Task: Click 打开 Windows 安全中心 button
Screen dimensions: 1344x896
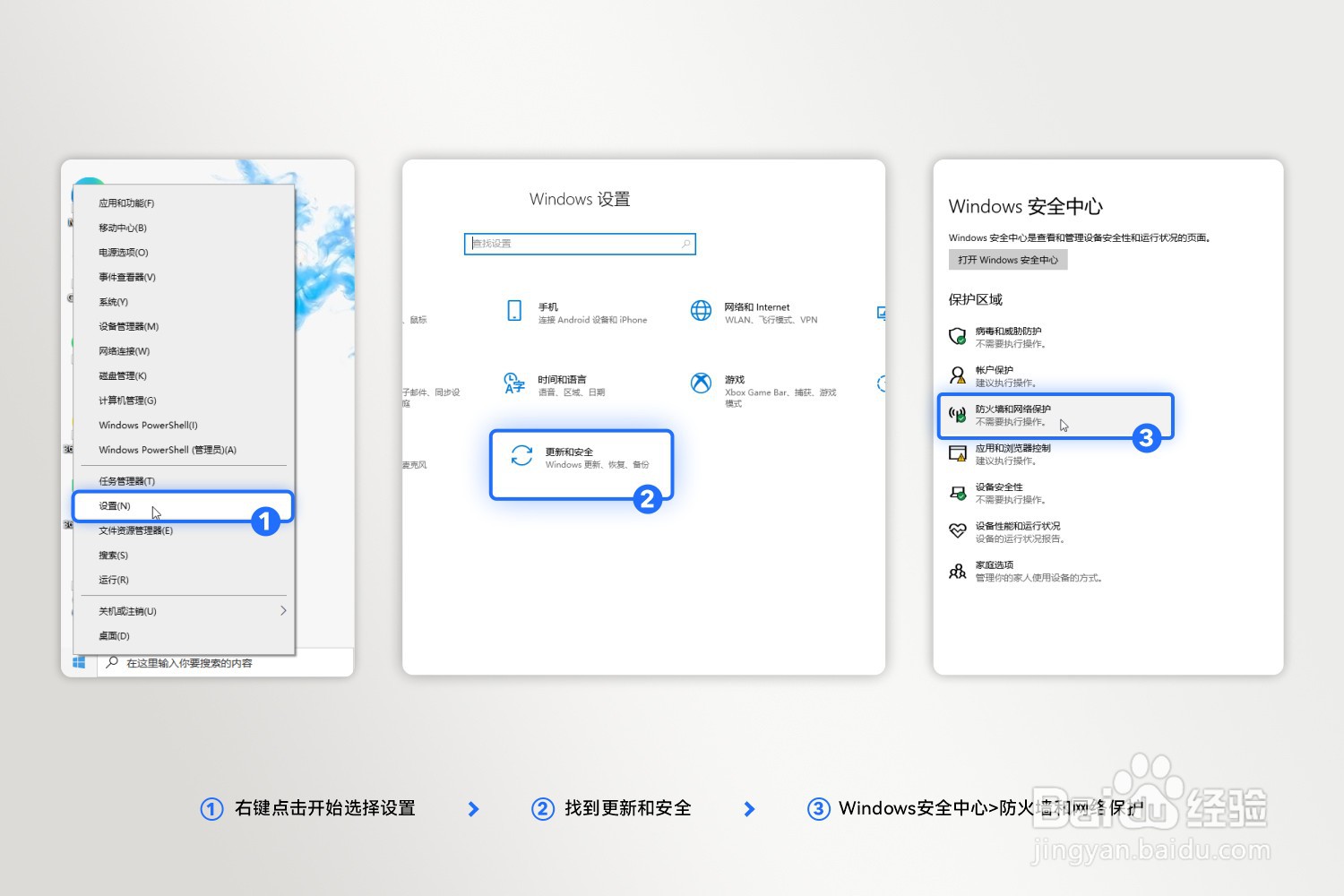Action: pos(1008,260)
